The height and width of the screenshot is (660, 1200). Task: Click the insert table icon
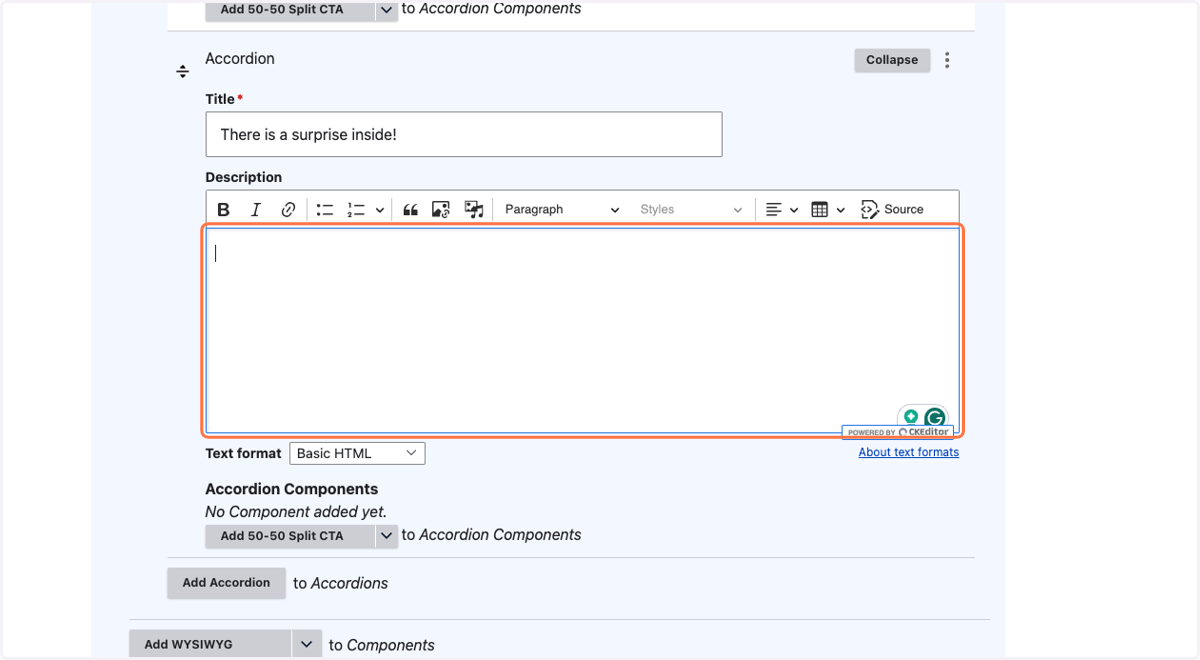click(x=820, y=209)
